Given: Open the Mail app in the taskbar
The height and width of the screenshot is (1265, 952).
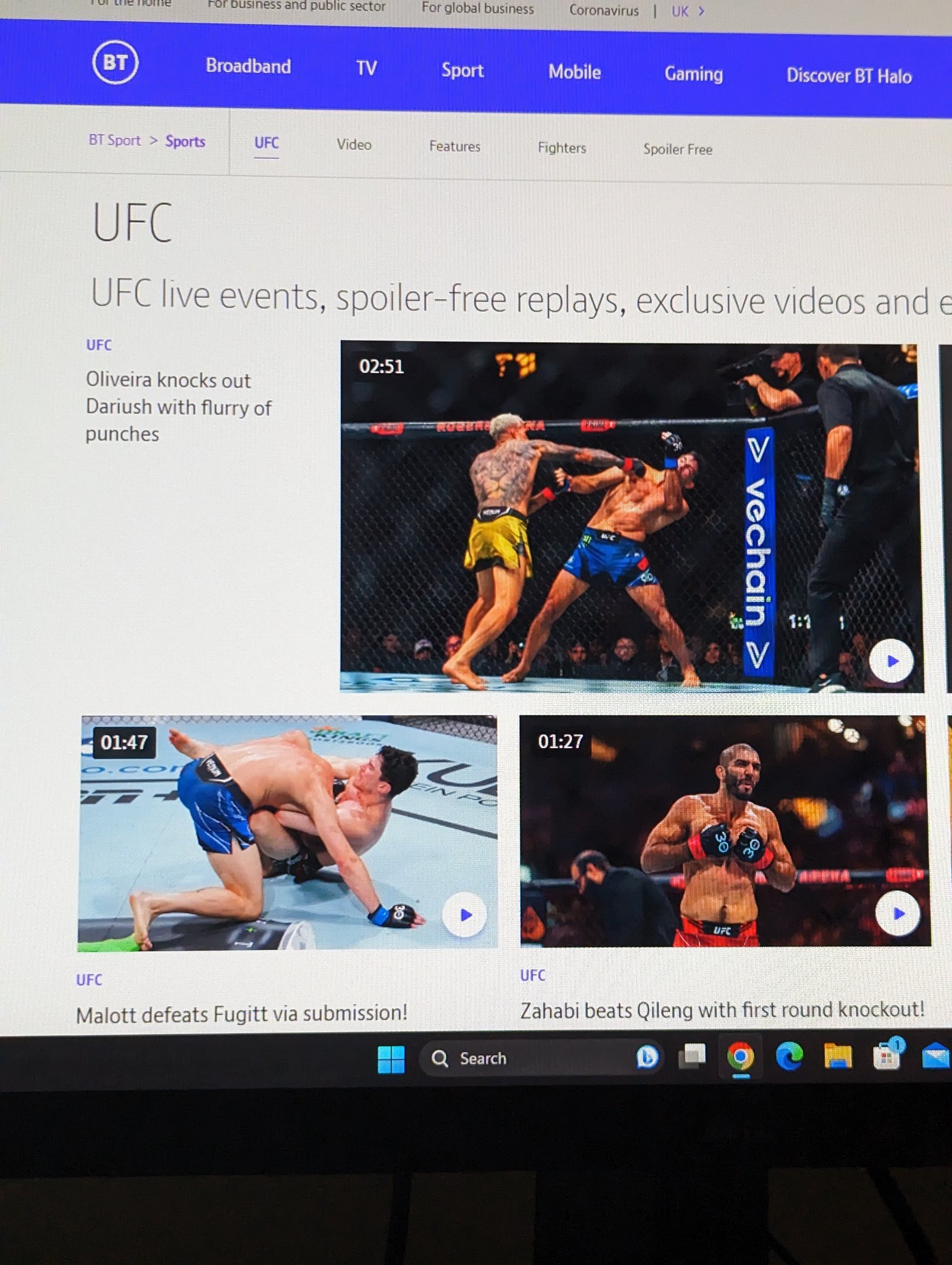Looking at the screenshot, I should click(936, 1056).
